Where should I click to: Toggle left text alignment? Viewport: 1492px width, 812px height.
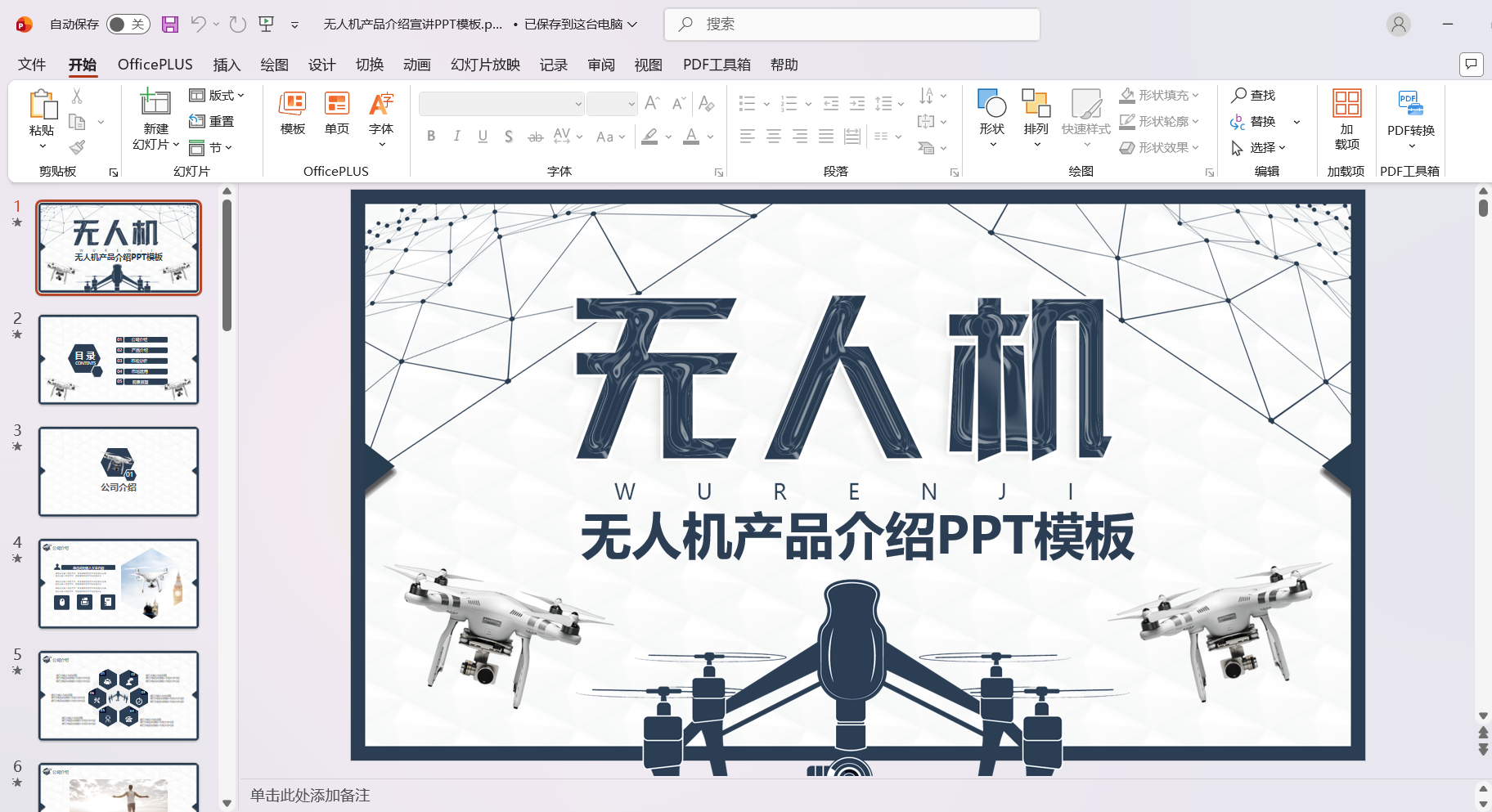coord(748,137)
